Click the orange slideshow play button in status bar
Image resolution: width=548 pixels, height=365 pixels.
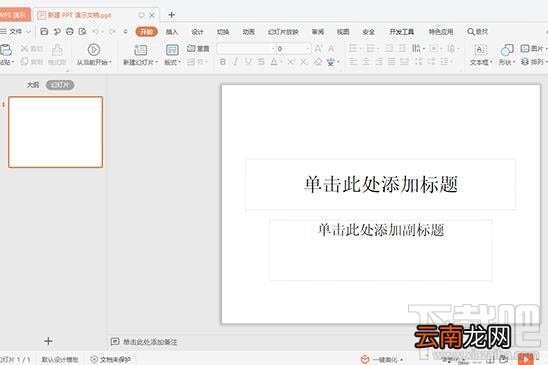[x=526, y=359]
